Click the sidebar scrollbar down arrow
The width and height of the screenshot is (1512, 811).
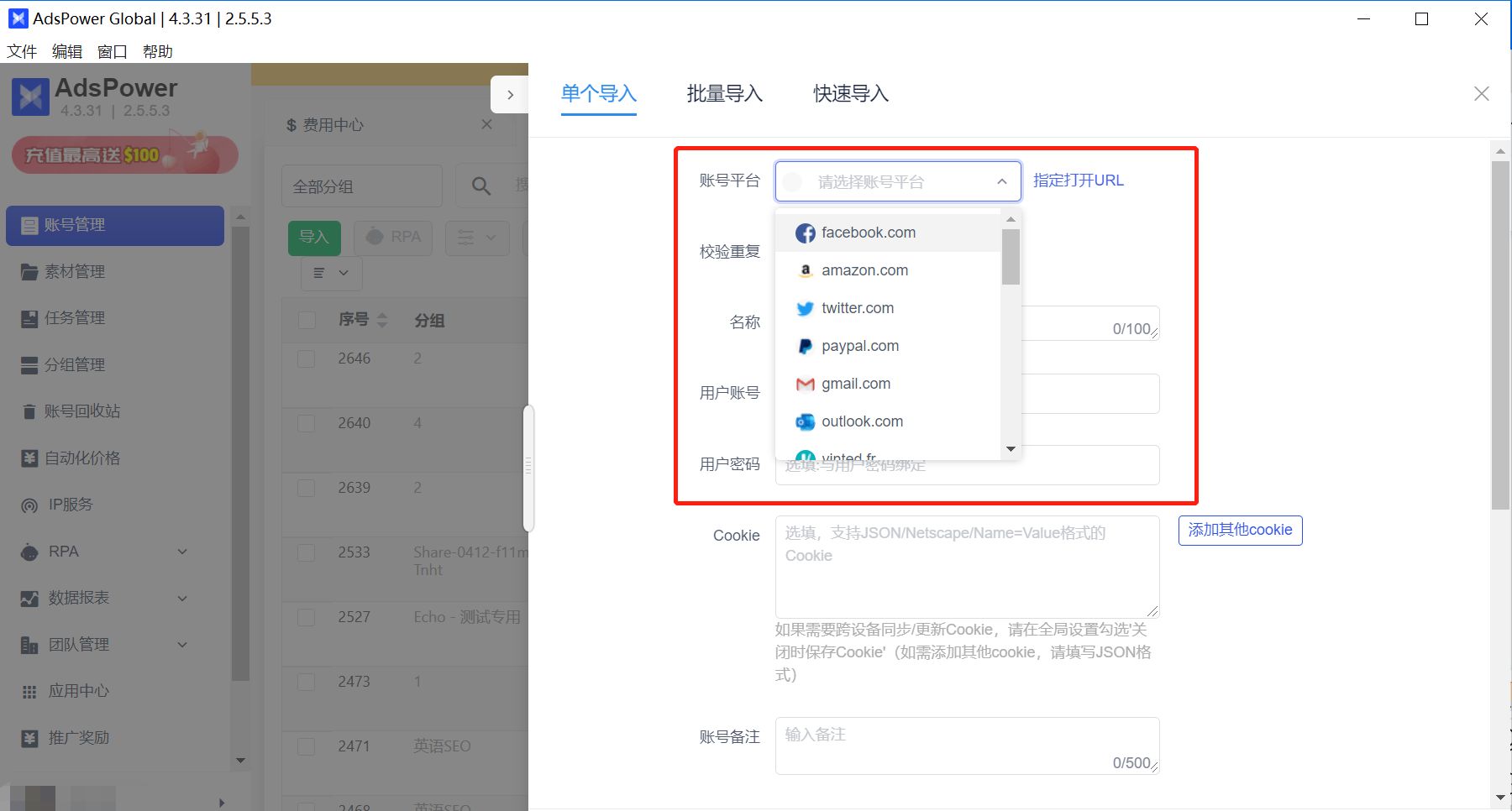pyautogui.click(x=240, y=761)
